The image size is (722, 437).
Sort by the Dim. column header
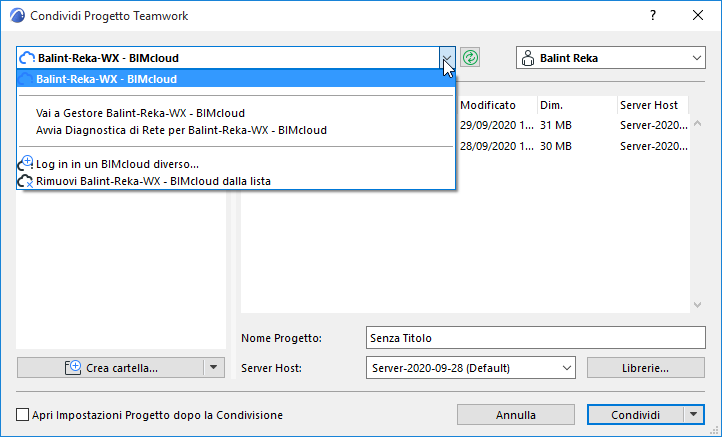(x=577, y=105)
